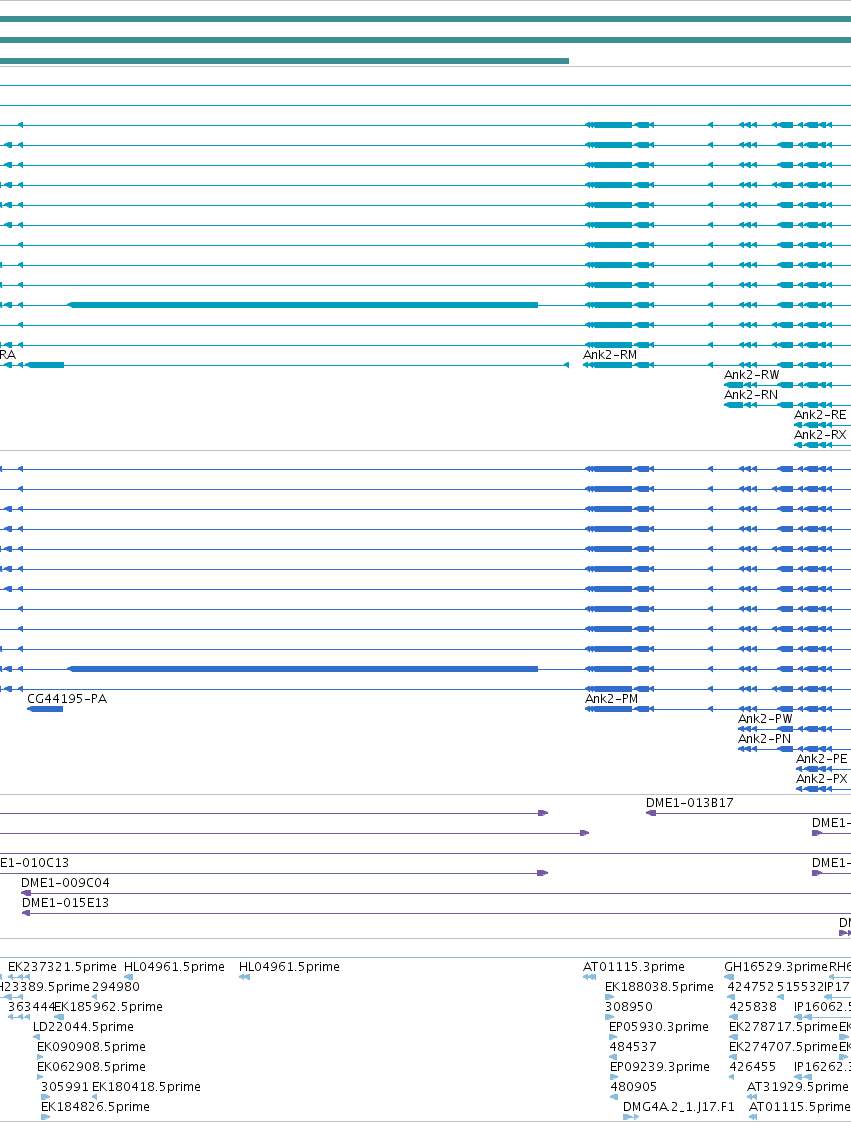This screenshot has height=1122, width=851.
Task: Click the long thick teal exon bar
Action: click(x=303, y=306)
